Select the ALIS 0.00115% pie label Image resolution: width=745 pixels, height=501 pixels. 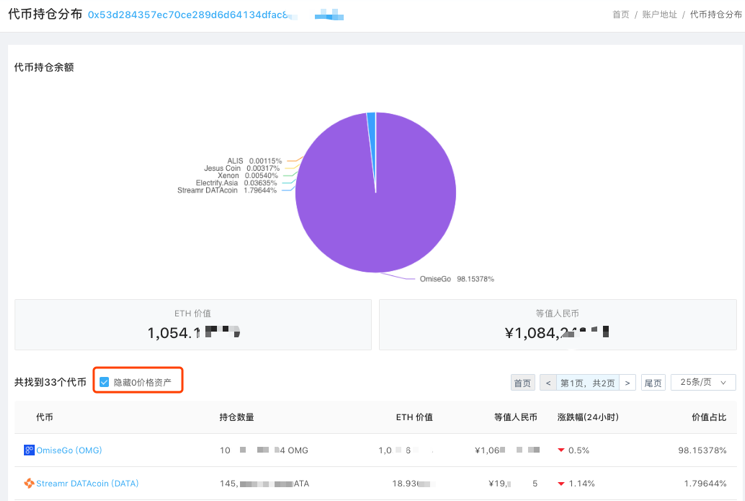pos(254,161)
